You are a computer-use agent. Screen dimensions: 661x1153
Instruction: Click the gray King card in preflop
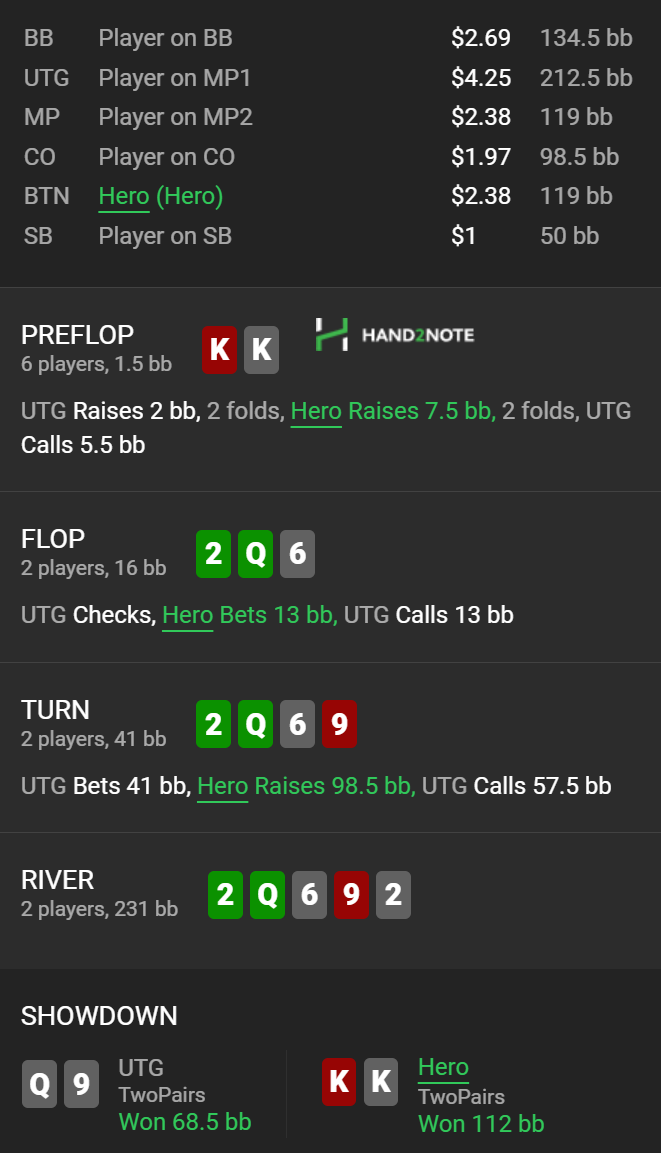[x=262, y=350]
